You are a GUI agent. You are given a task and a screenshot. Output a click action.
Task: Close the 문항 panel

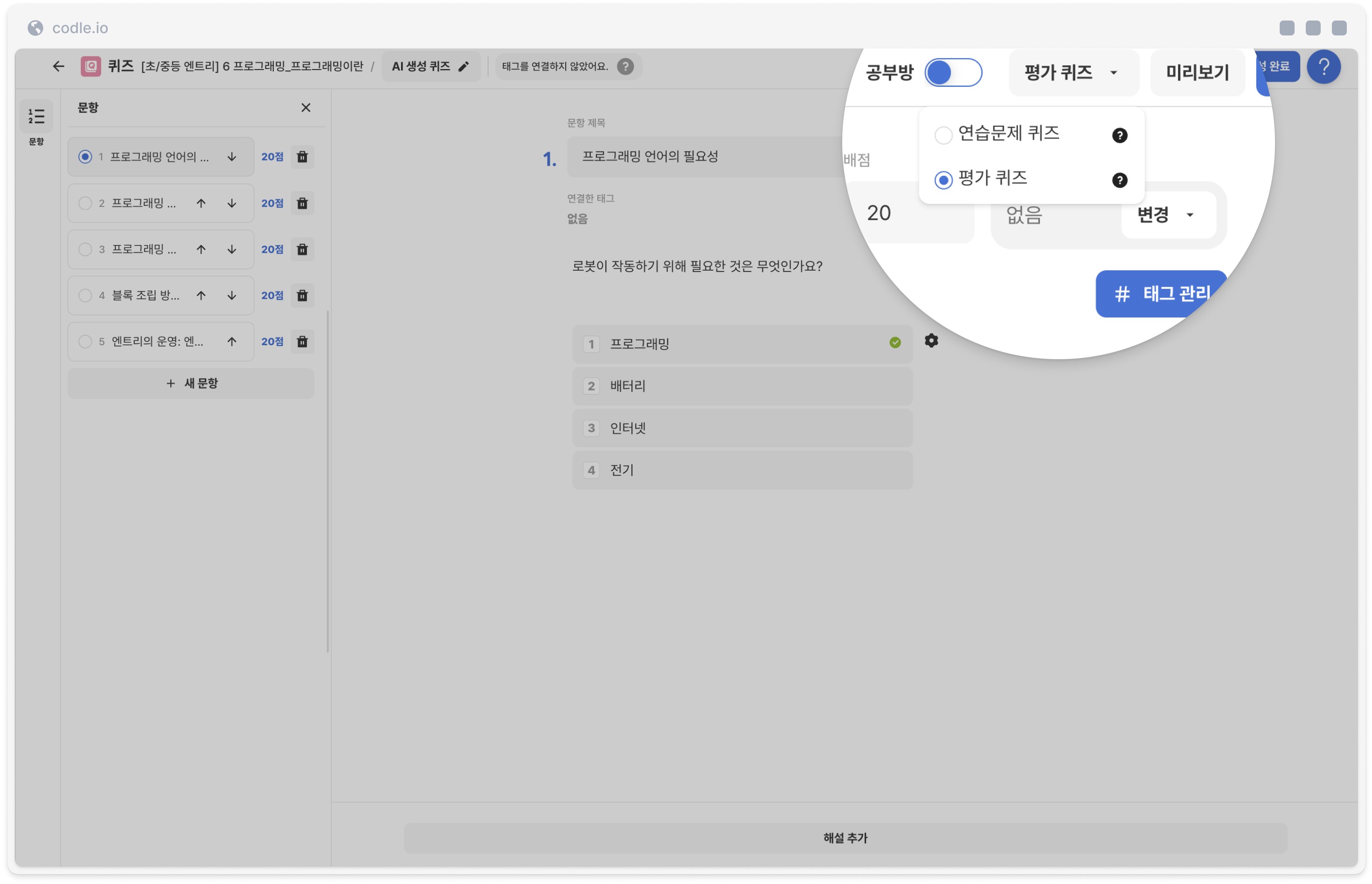(x=306, y=108)
